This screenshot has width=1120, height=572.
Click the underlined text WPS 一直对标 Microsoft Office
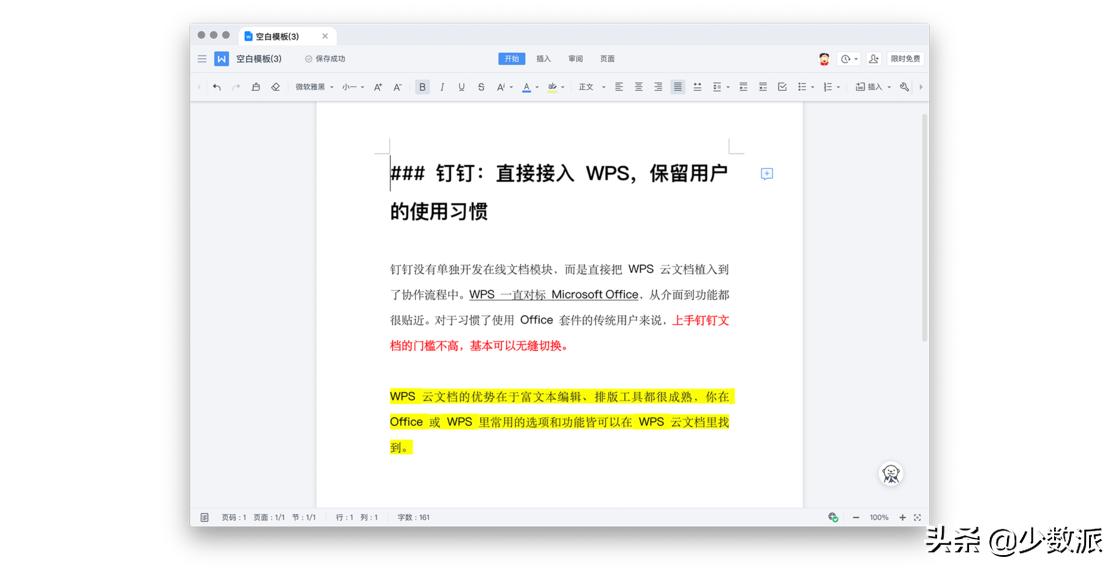pos(554,295)
